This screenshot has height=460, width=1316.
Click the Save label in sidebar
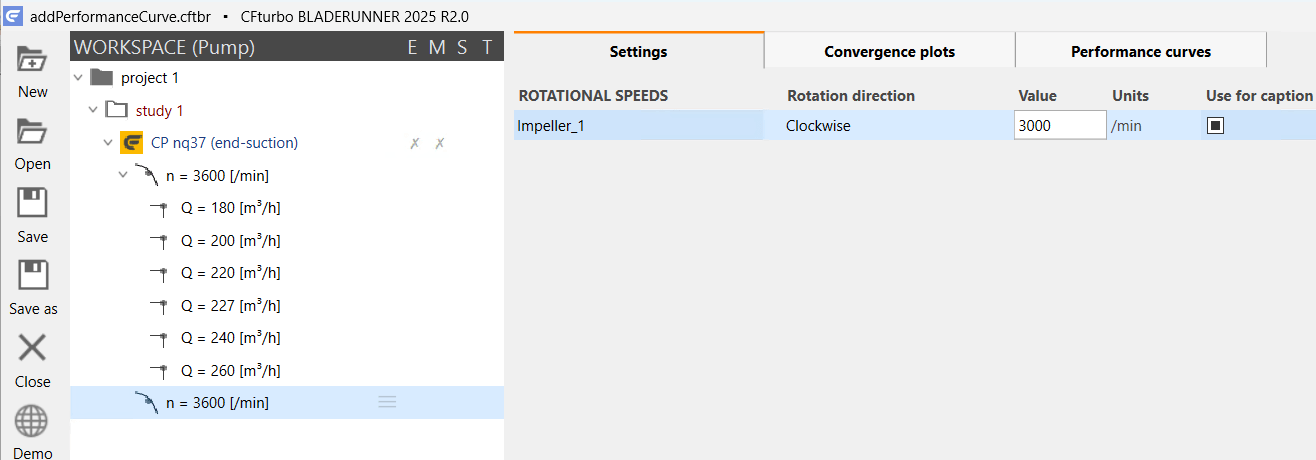pos(33,237)
